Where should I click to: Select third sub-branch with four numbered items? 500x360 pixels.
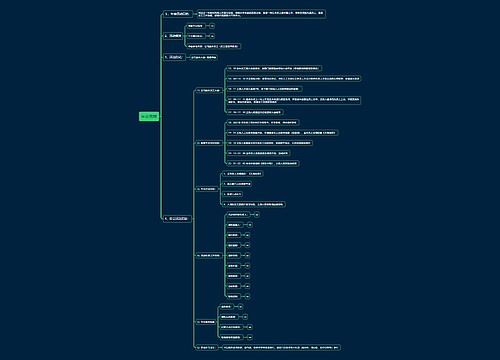coord(207,189)
